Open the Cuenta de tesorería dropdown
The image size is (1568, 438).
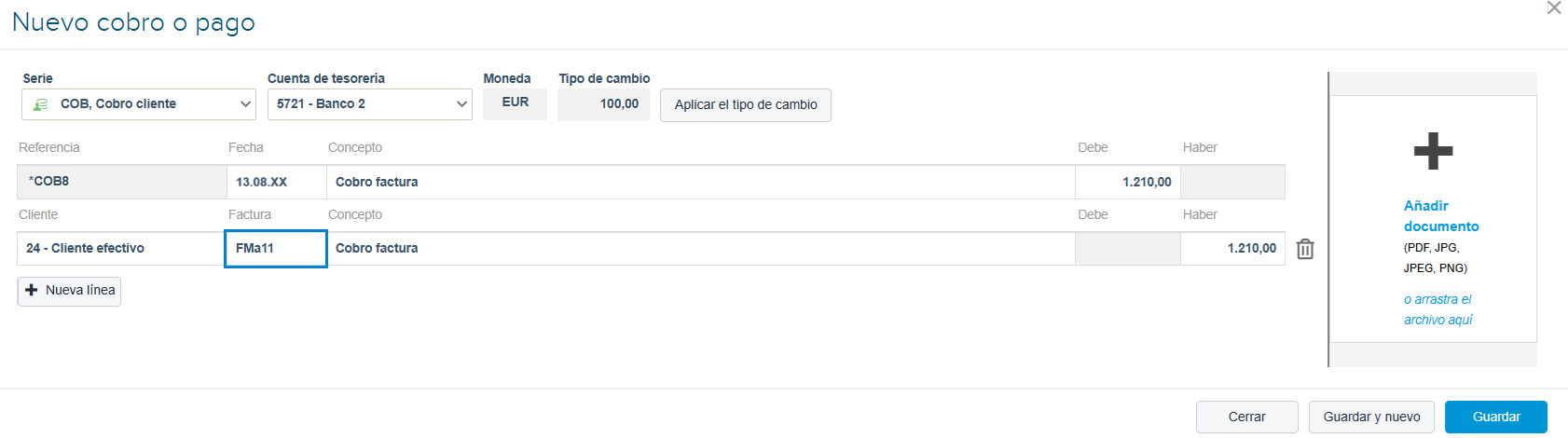click(370, 104)
